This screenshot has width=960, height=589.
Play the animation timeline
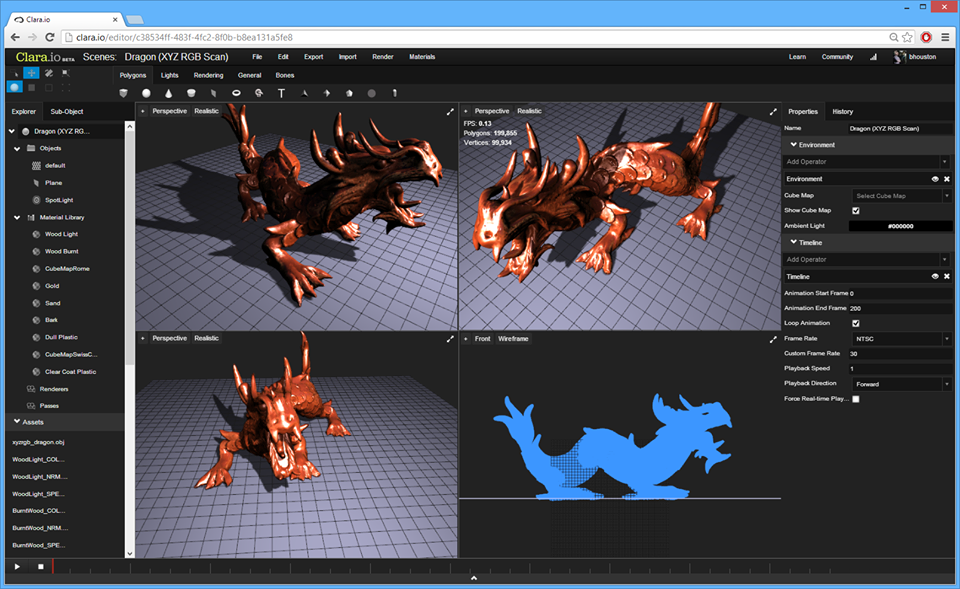point(17,567)
